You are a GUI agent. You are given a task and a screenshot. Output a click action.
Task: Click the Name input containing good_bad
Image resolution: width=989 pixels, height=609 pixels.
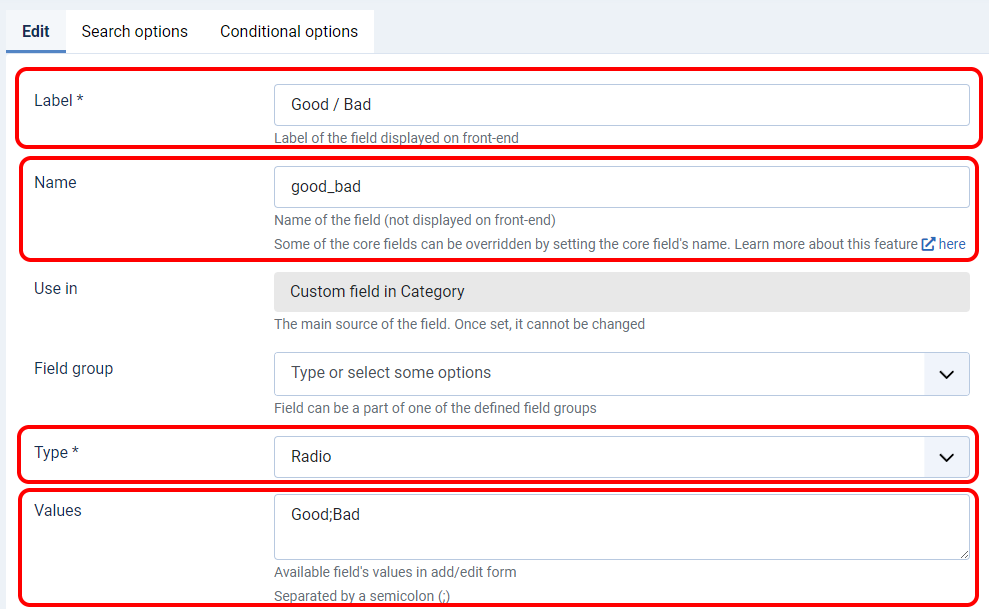(621, 187)
